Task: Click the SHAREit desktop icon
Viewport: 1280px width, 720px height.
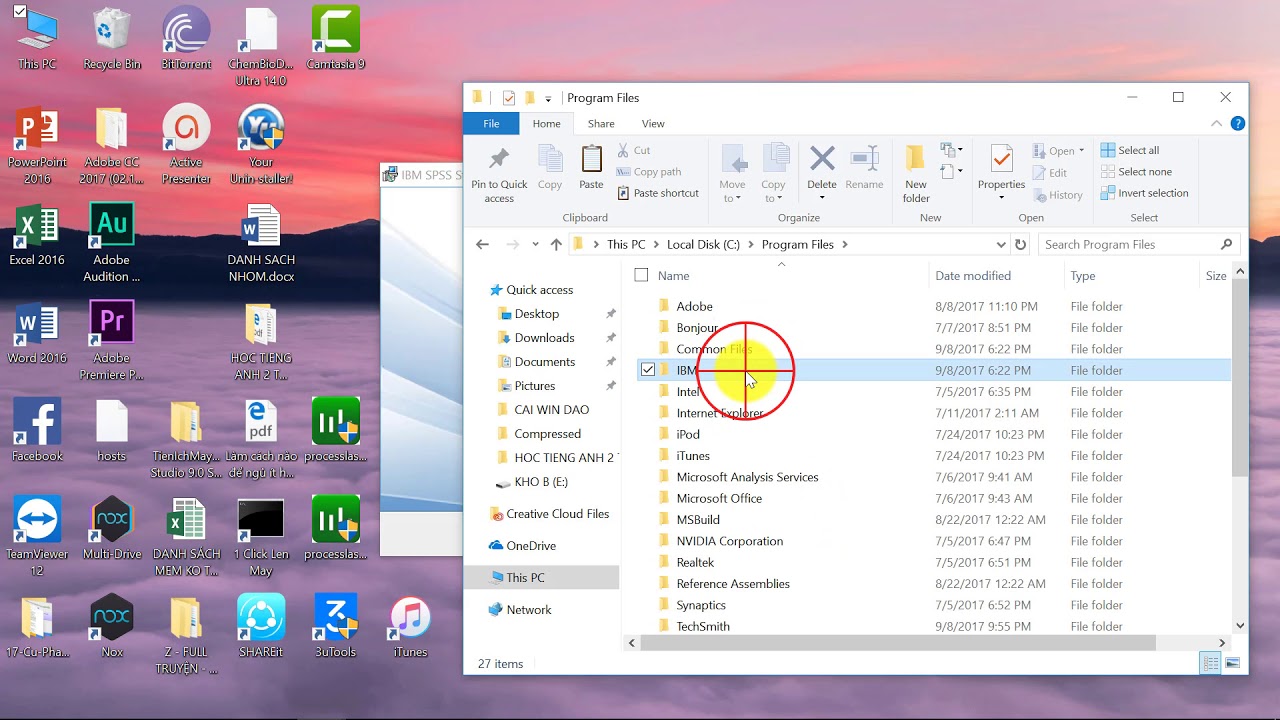Action: pos(261,627)
